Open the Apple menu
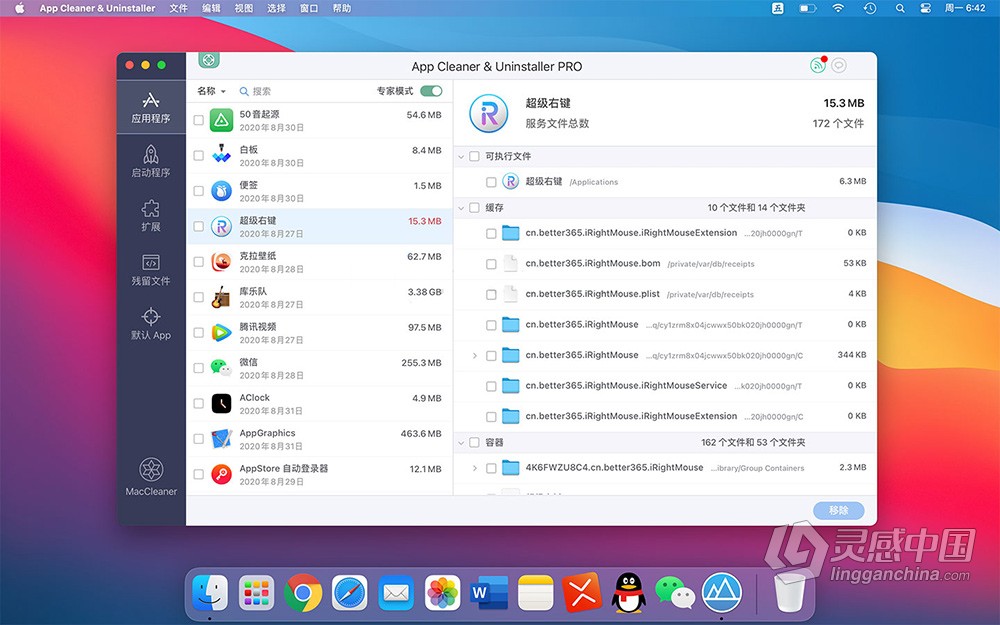The height and width of the screenshot is (625, 1000). [19, 8]
